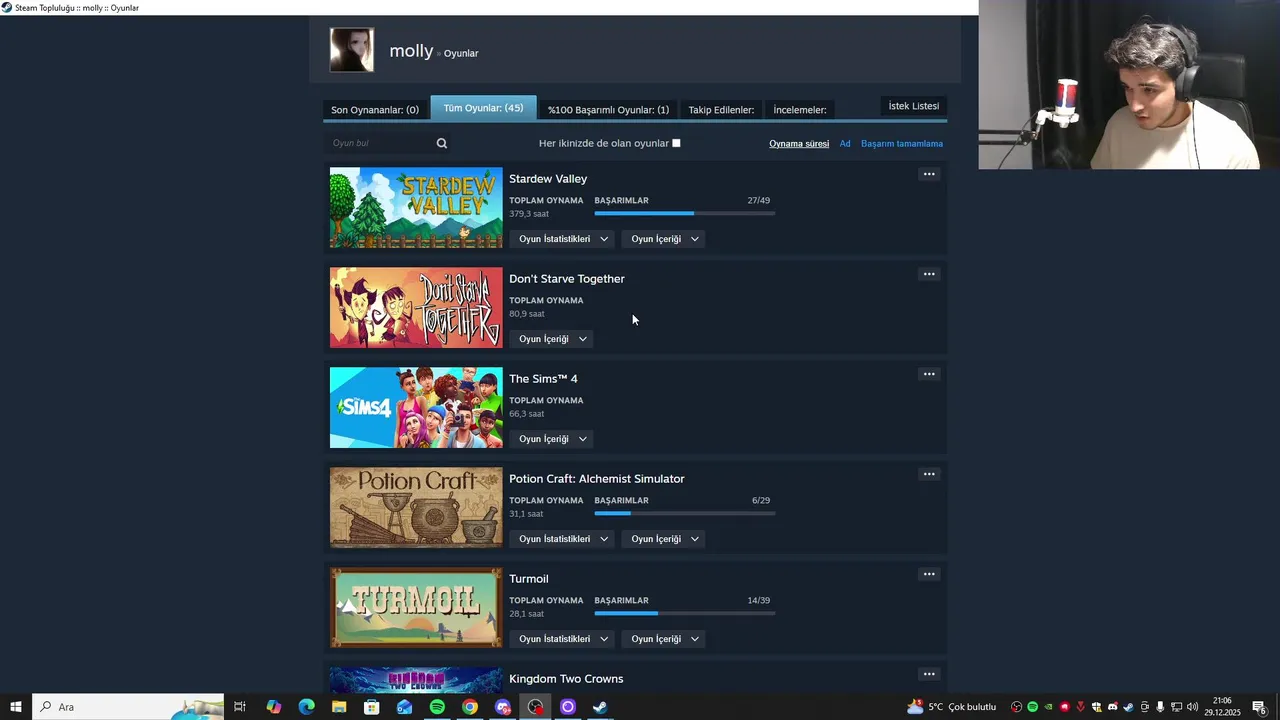
Task: Open Task View in the taskbar
Action: [x=240, y=707]
